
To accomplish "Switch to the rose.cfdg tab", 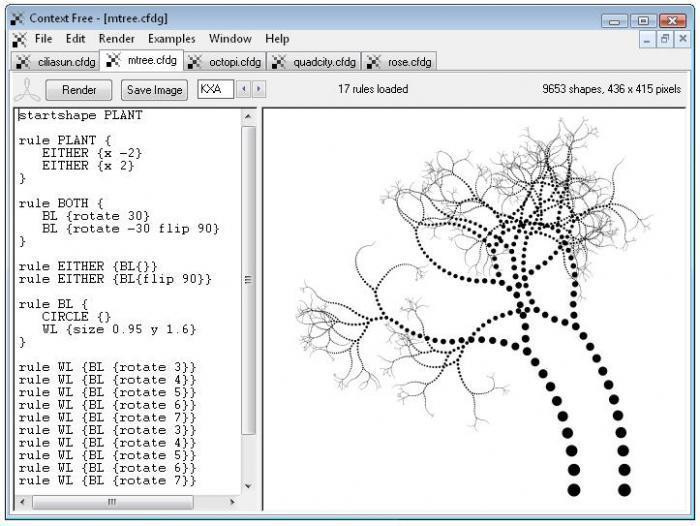I will [x=399, y=62].
